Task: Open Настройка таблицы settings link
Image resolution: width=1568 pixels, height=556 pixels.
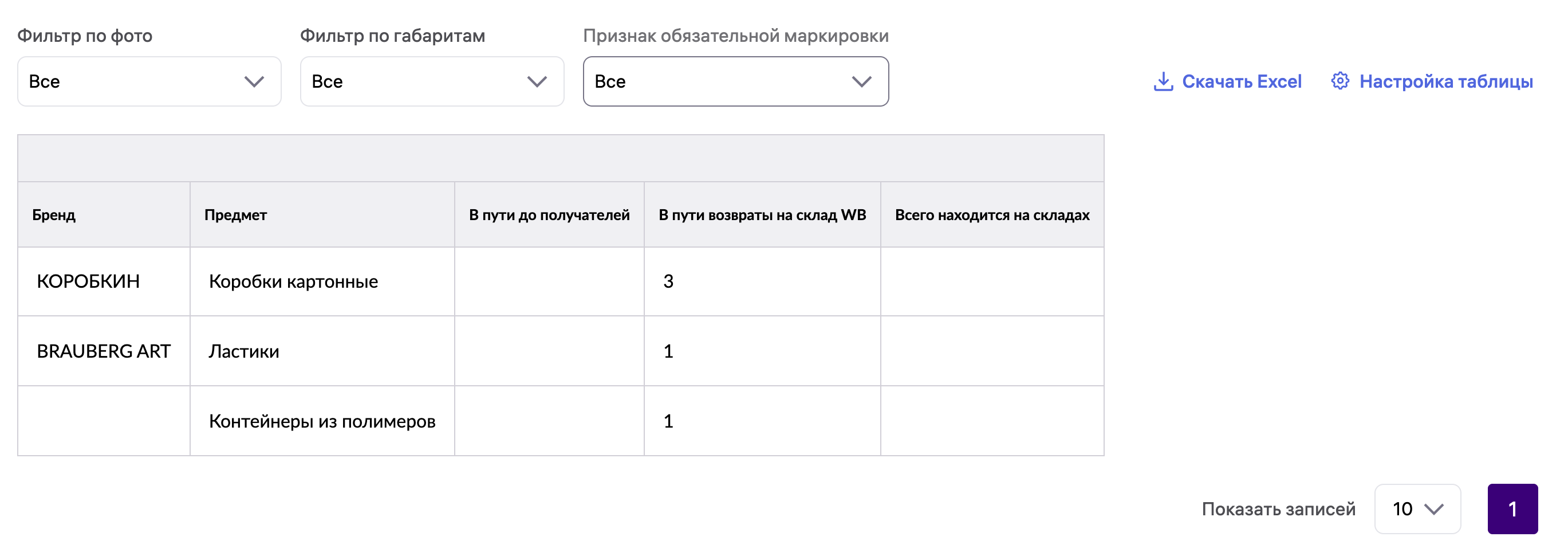Action: click(x=1432, y=81)
